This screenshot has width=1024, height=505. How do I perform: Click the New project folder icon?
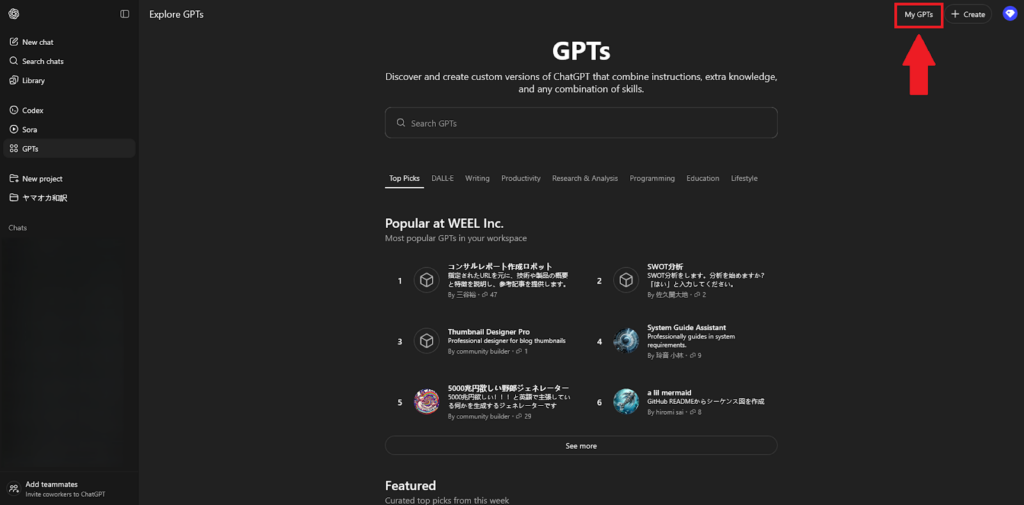(14, 178)
